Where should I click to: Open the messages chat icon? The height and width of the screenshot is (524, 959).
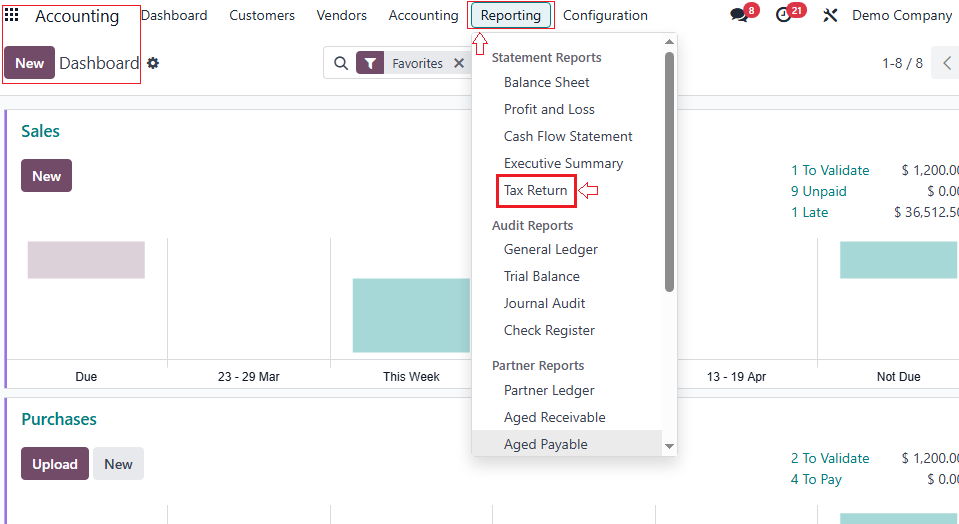[740, 15]
